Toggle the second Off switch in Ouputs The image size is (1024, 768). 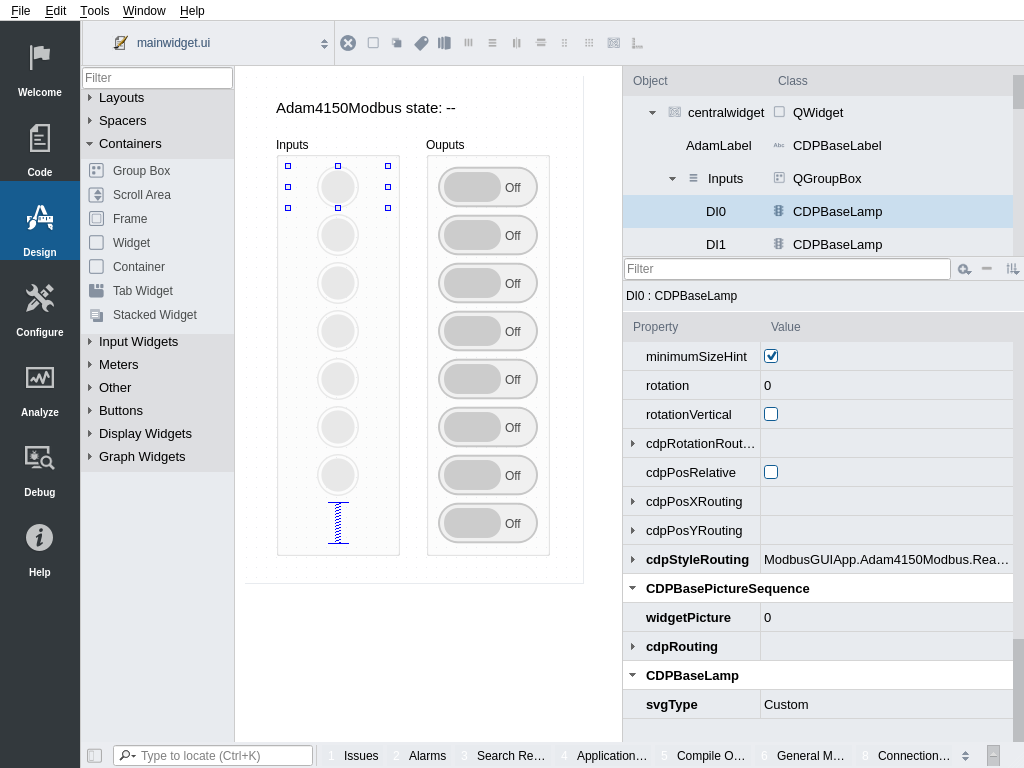(x=488, y=235)
